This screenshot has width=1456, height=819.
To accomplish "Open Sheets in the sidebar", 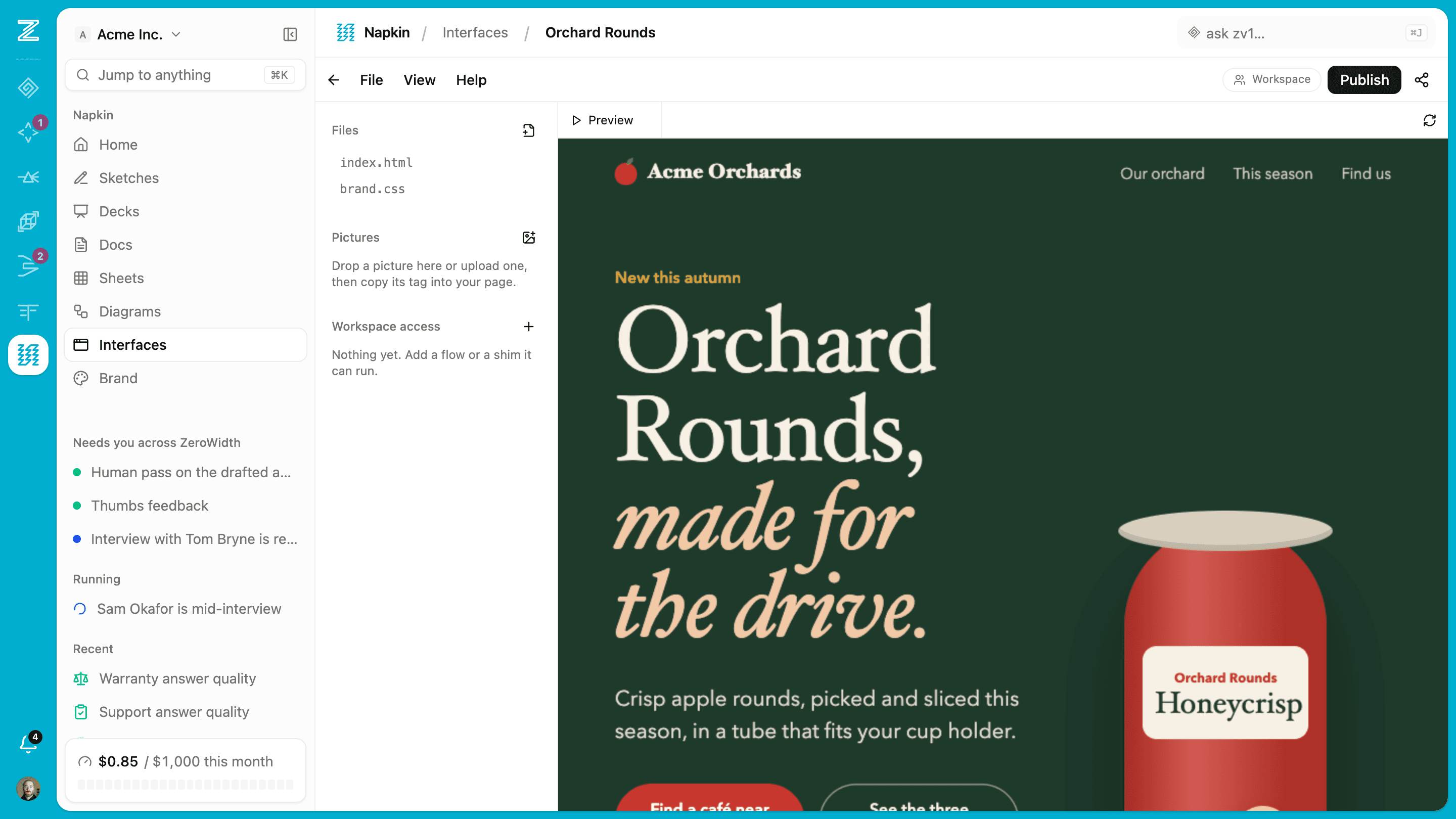I will coord(186,278).
